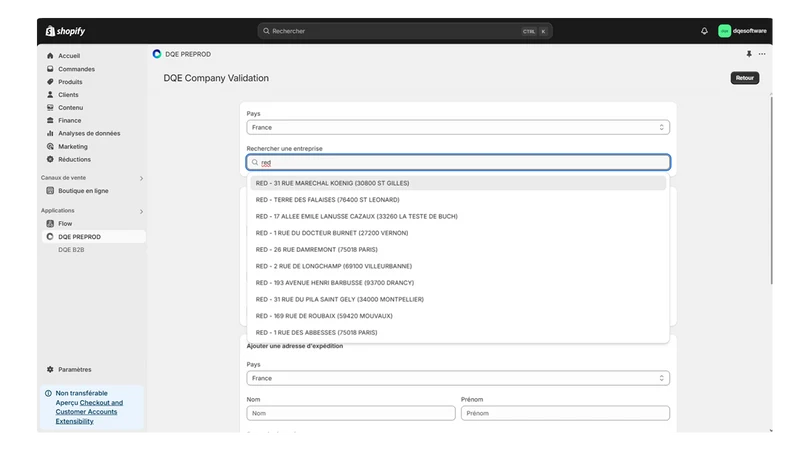The image size is (800, 450).
Task: Select RED - TERRE DES FALAISES result
Action: click(458, 199)
